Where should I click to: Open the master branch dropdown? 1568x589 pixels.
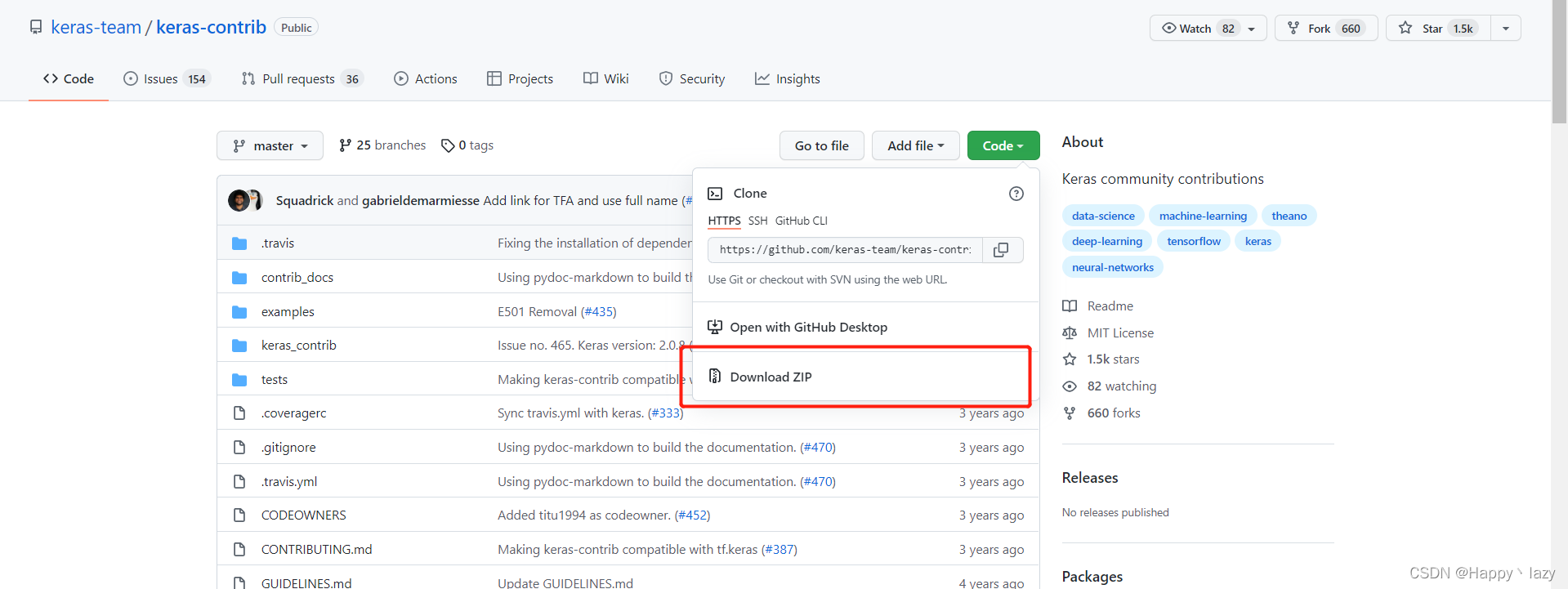tap(270, 145)
